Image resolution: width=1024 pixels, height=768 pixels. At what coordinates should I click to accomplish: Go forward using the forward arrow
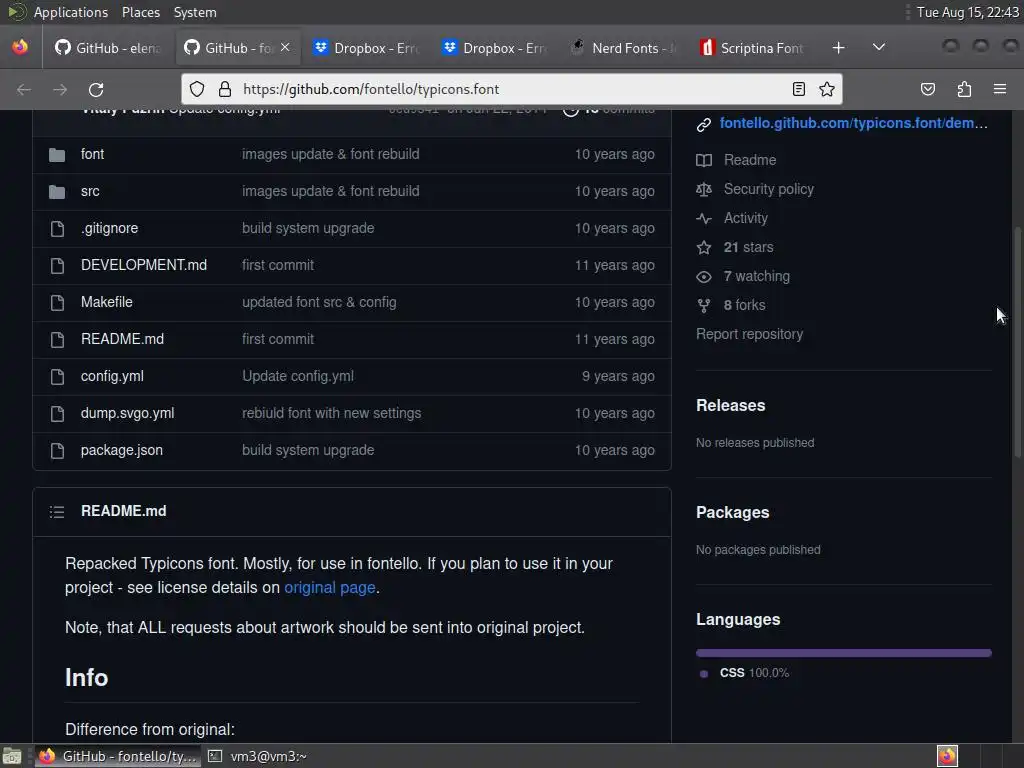[x=60, y=89]
